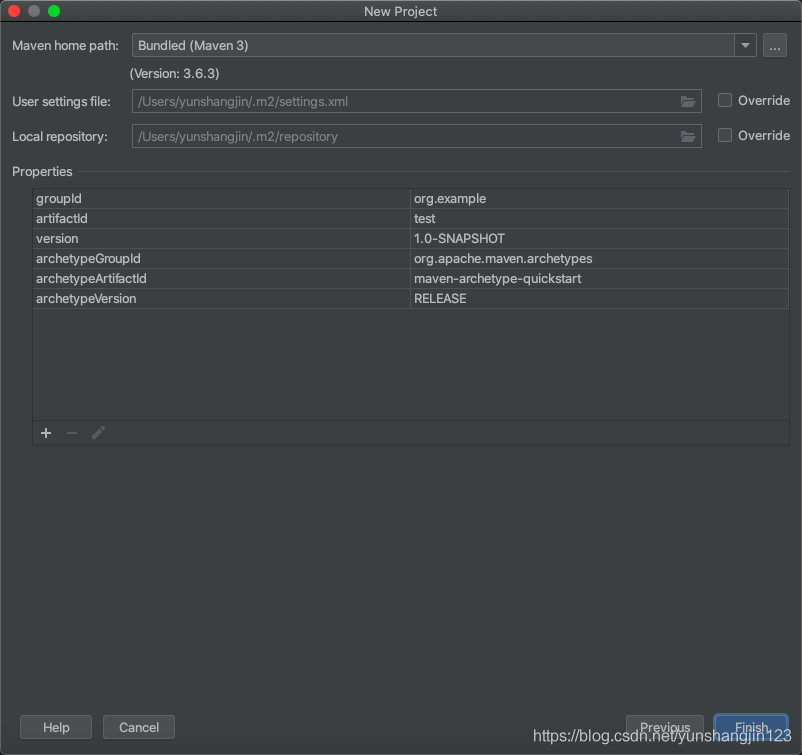The image size is (802, 755).
Task: Click the maven-archetype-quickstart value cell
Action: [x=599, y=278]
